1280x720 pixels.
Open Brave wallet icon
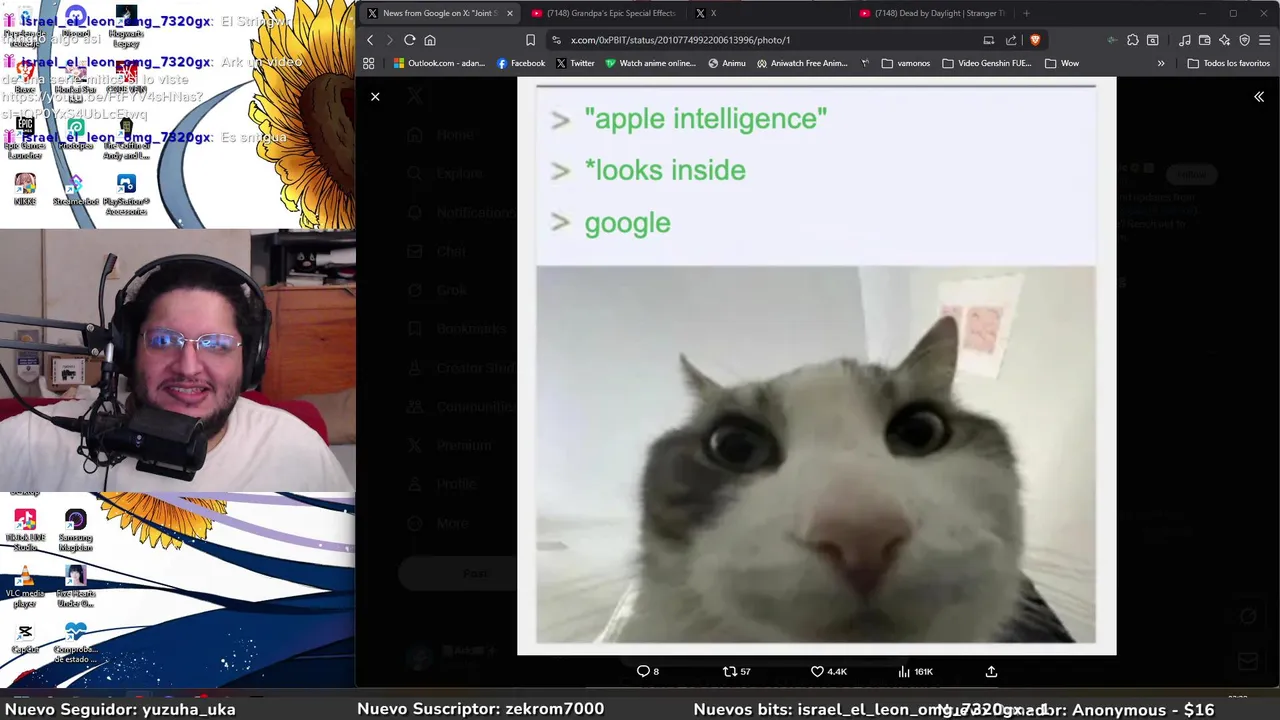coord(1205,40)
